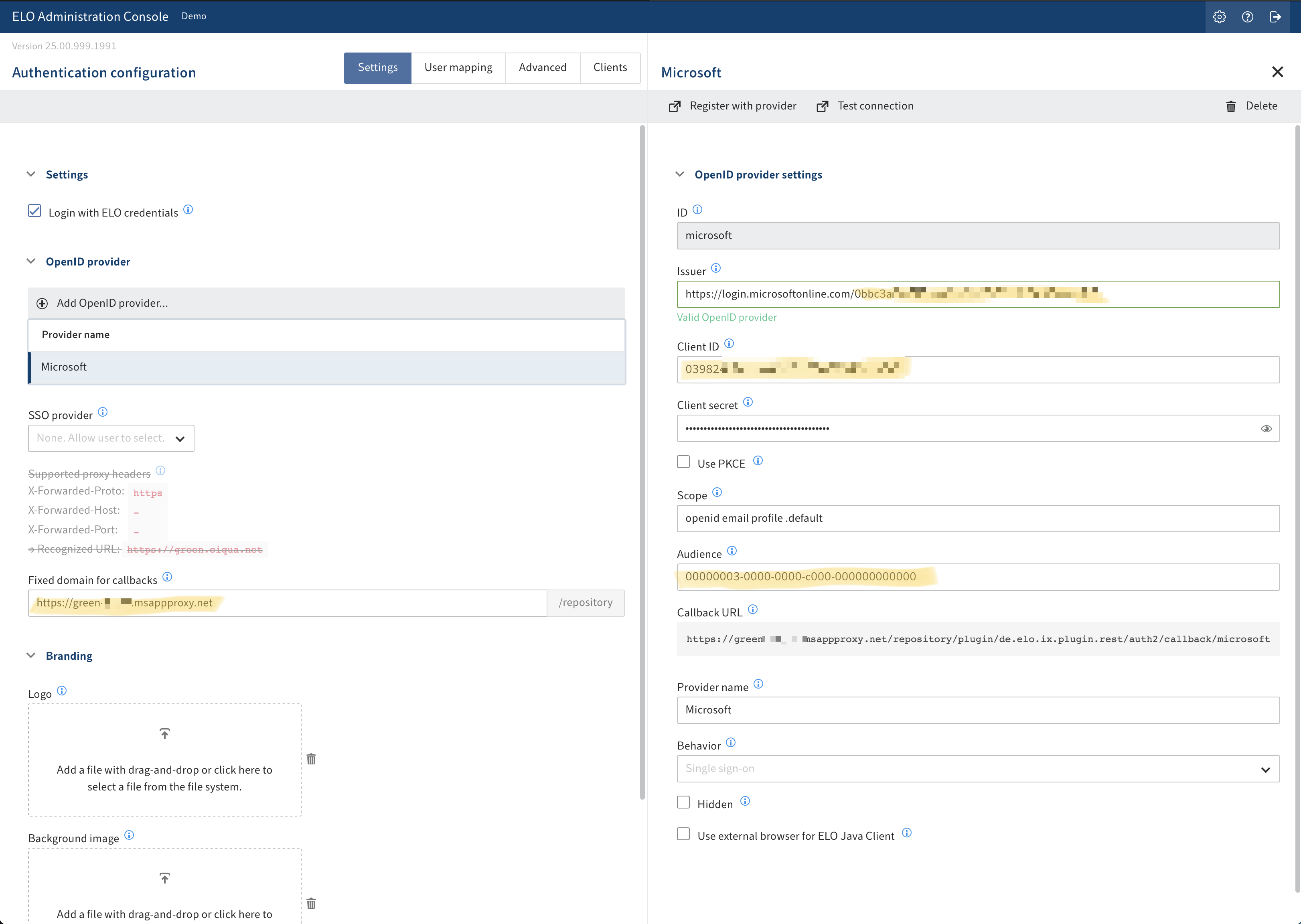Screen dimensions: 1301x924
Task: Show info for the Callback URL
Action: click(x=753, y=609)
